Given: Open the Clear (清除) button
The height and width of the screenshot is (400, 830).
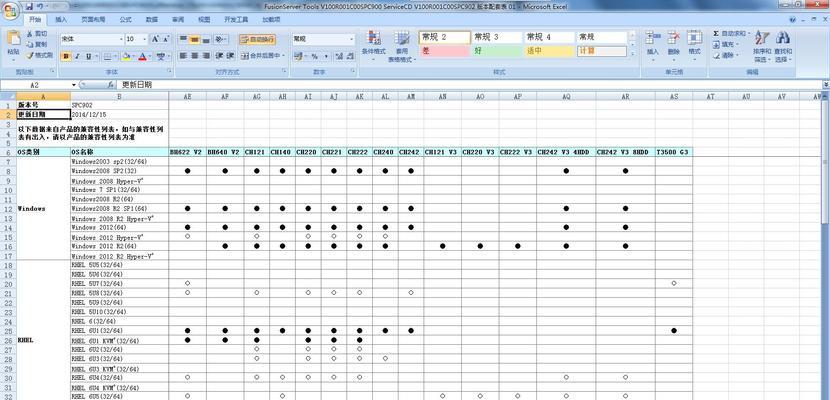Looking at the screenshot, I should coord(725,55).
